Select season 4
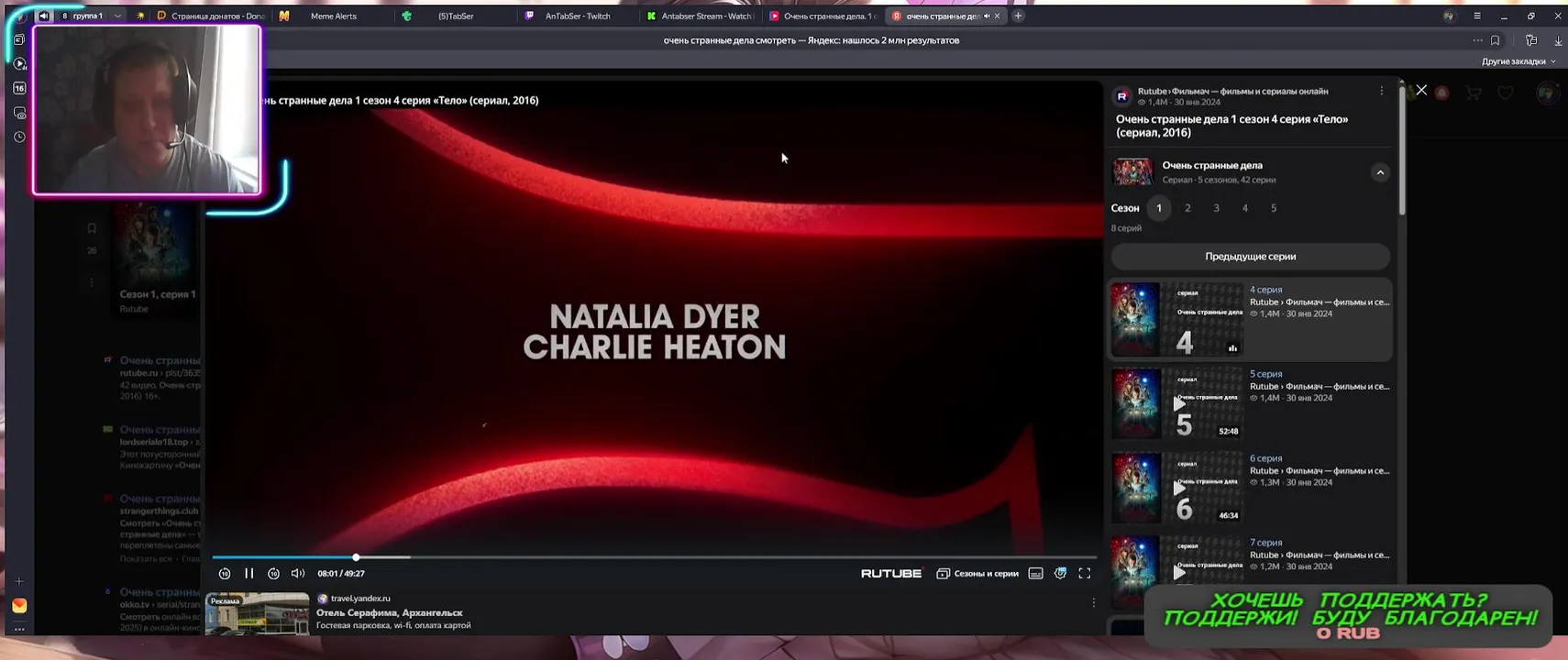Screen dimensions: 1568x660 tap(1245, 208)
